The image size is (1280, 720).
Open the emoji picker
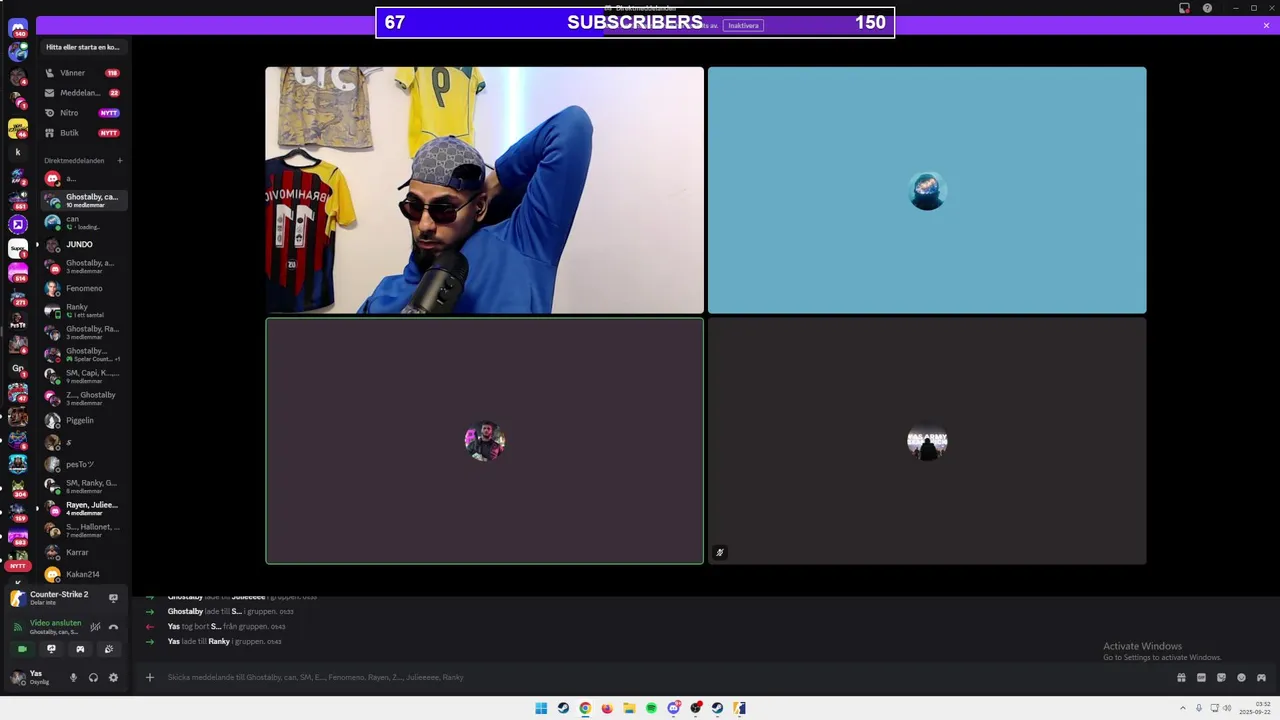(x=1241, y=677)
